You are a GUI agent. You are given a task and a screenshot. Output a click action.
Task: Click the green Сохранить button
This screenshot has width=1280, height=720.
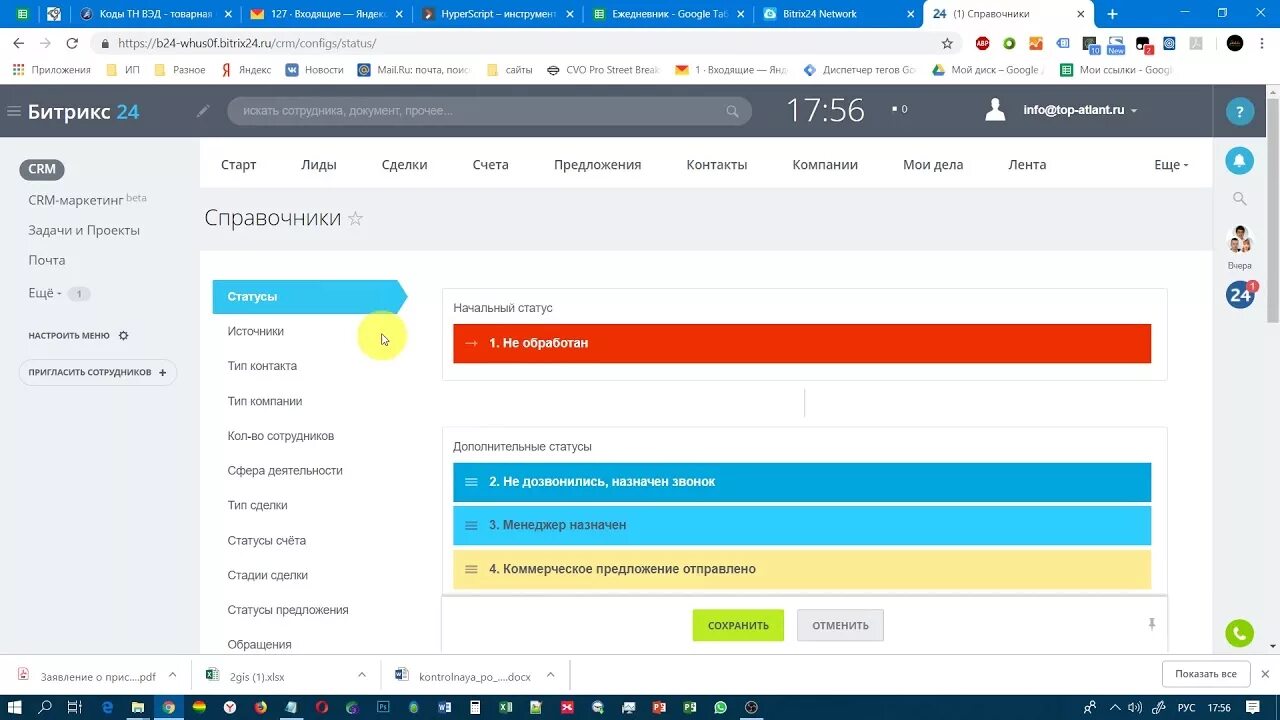(738, 625)
